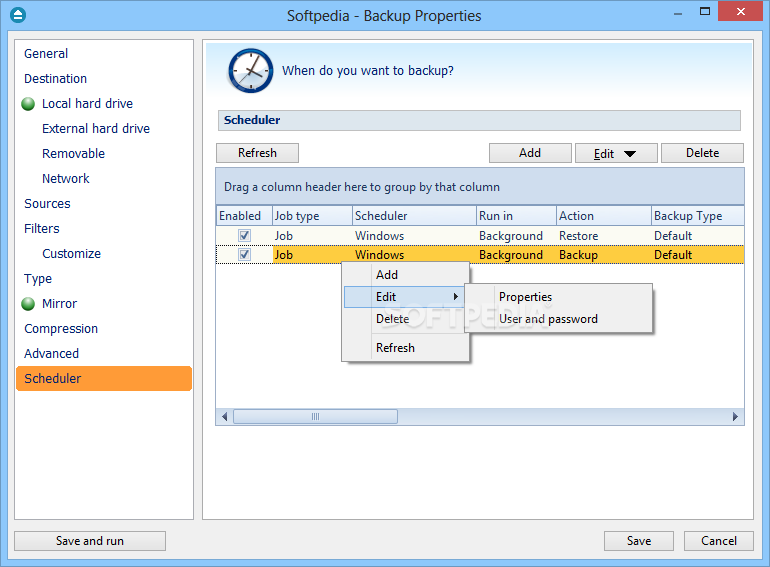Click the Add button above the grid
This screenshot has width=770, height=567.
click(x=530, y=153)
